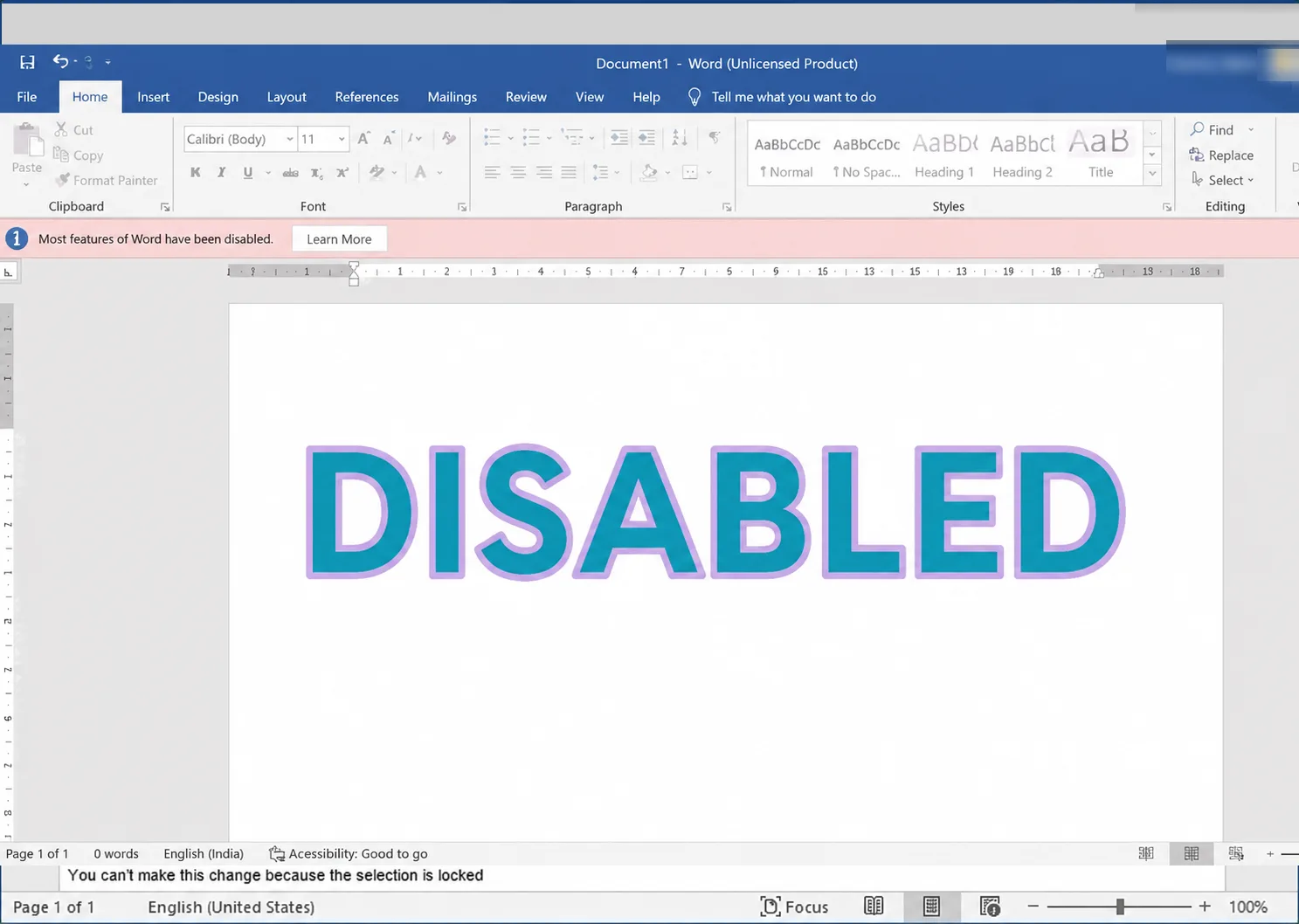Open the Select dropdown in Editing
The height and width of the screenshot is (924, 1299).
(1223, 180)
